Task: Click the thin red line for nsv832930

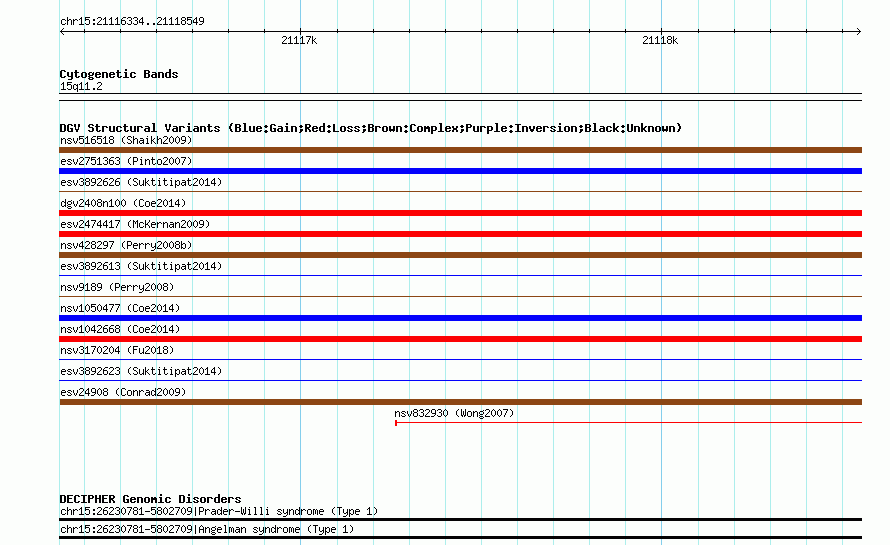Action: tap(628, 423)
